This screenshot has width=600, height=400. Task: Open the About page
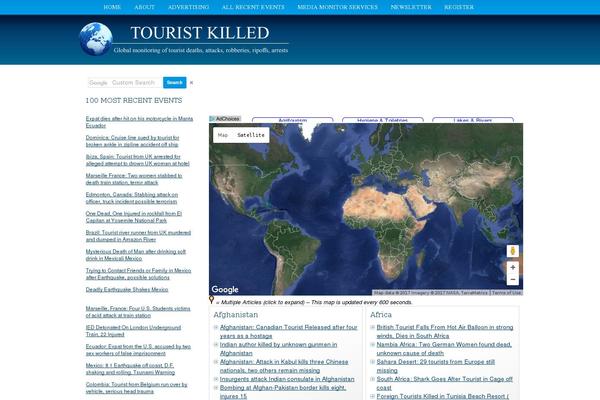point(144,7)
